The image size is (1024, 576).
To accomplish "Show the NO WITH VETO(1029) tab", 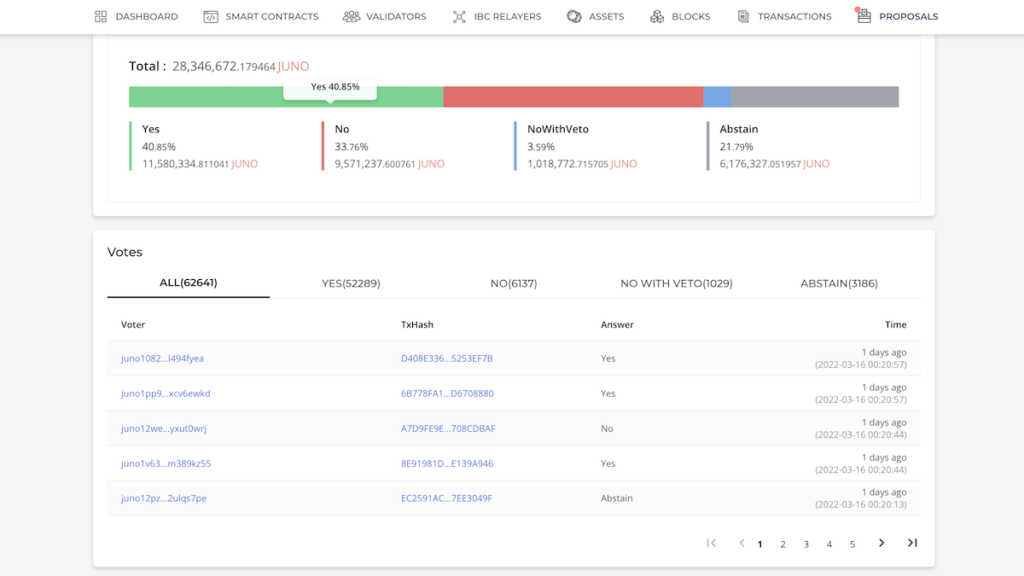I will tap(676, 283).
